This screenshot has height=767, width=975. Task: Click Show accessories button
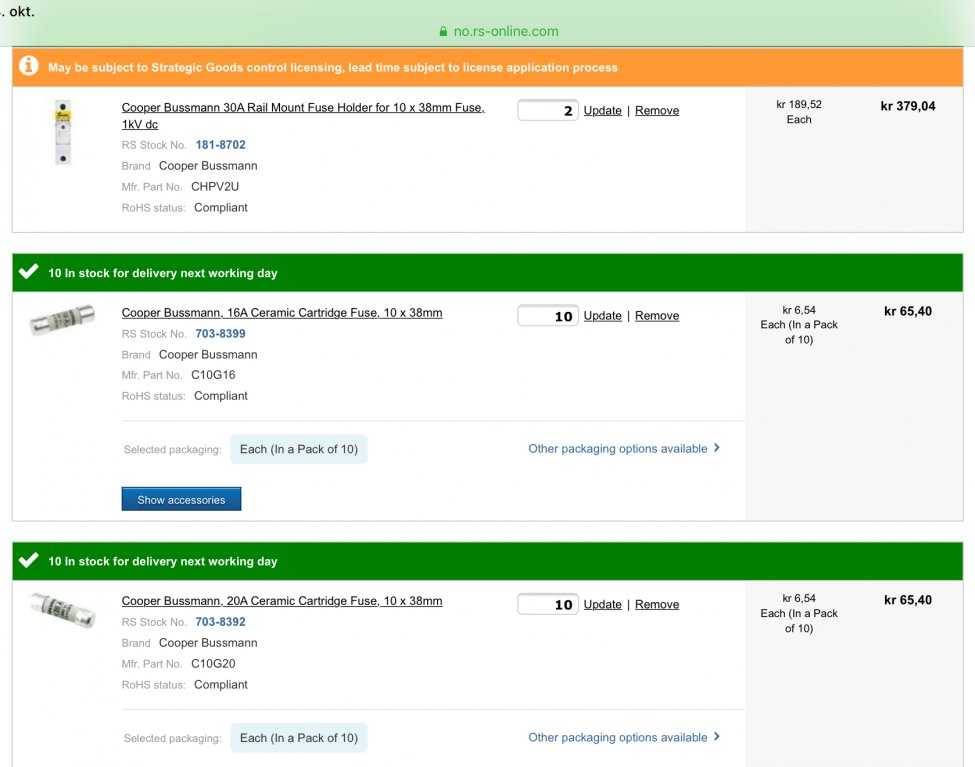[181, 499]
